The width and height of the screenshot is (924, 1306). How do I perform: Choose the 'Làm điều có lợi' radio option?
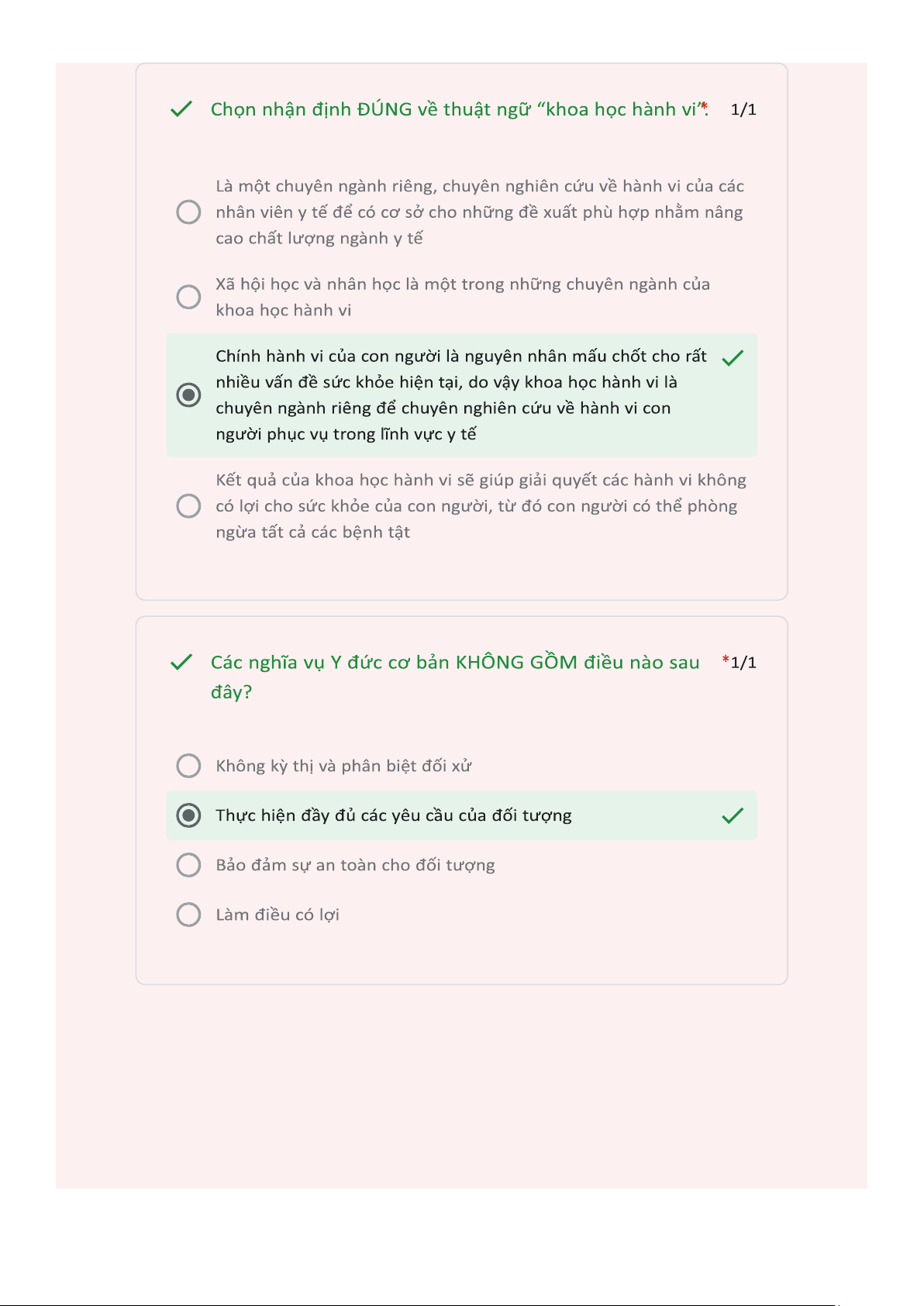(x=188, y=915)
